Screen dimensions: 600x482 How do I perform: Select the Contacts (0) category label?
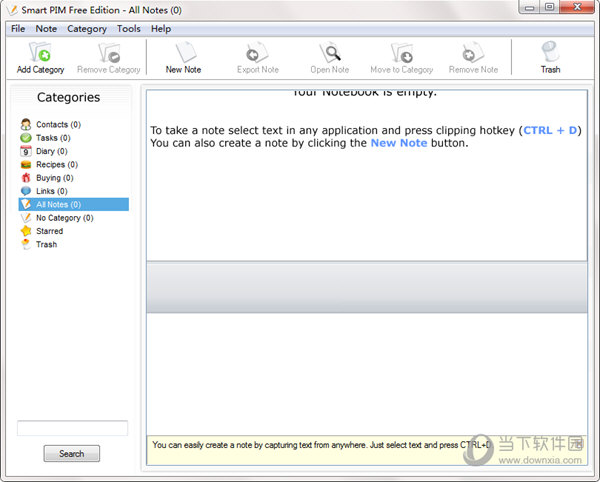(59, 124)
